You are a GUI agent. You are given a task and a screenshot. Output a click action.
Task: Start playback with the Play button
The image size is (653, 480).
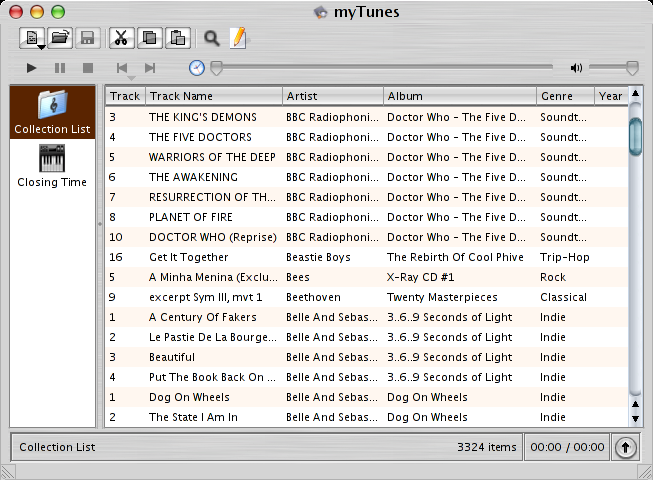coord(31,68)
